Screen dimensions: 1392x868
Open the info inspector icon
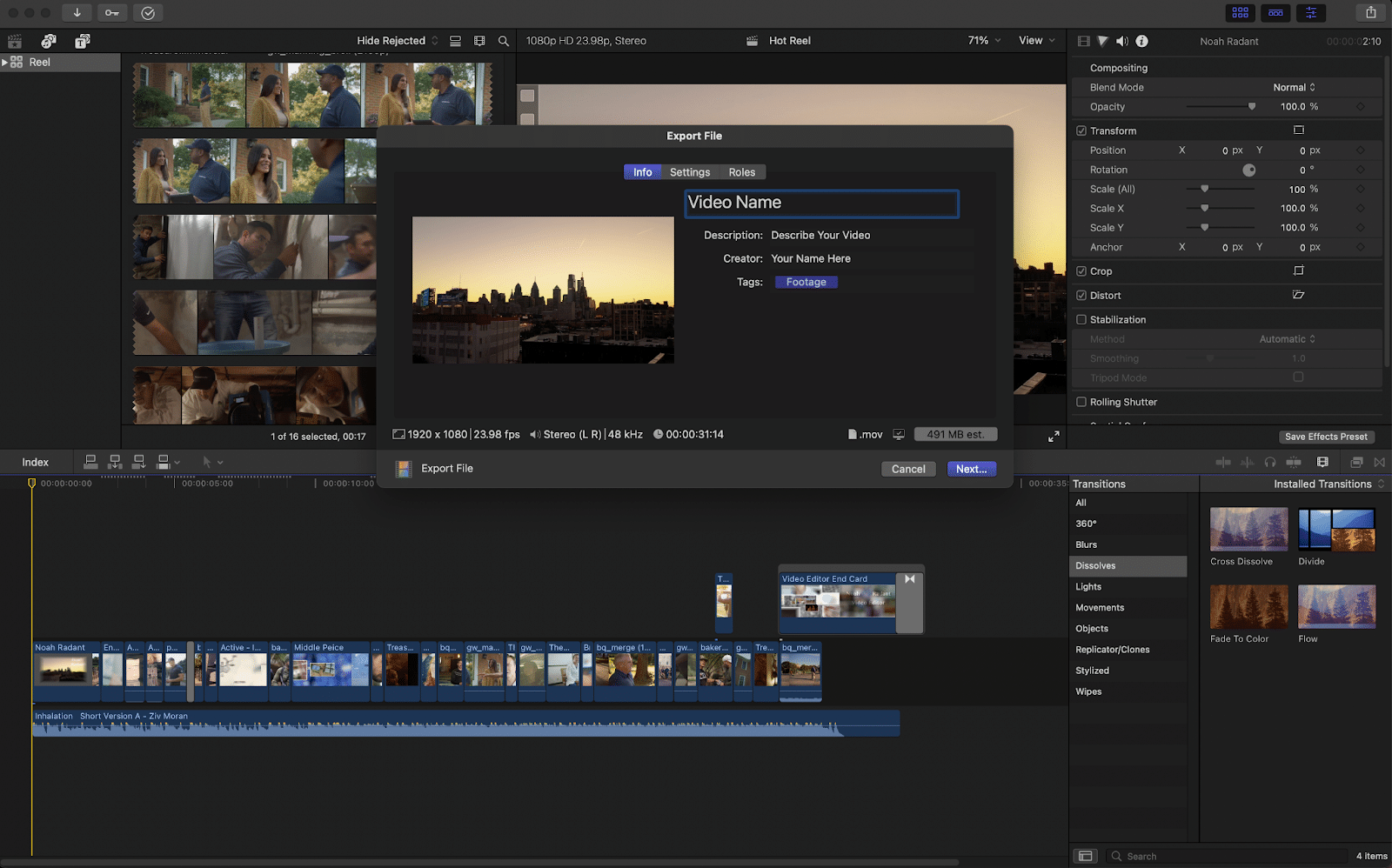click(1141, 41)
